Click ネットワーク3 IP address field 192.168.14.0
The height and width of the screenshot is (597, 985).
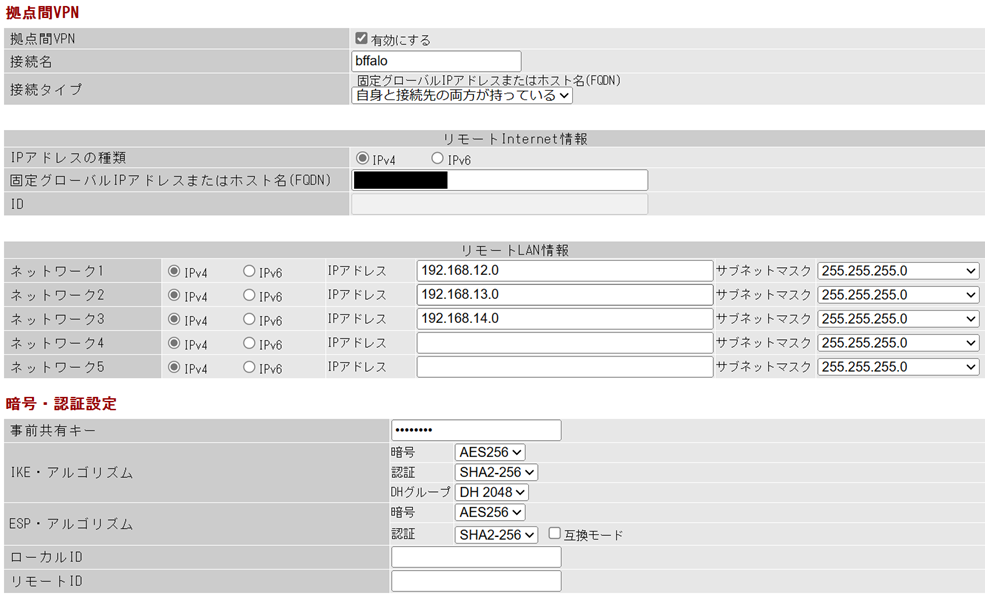pyautogui.click(x=564, y=319)
